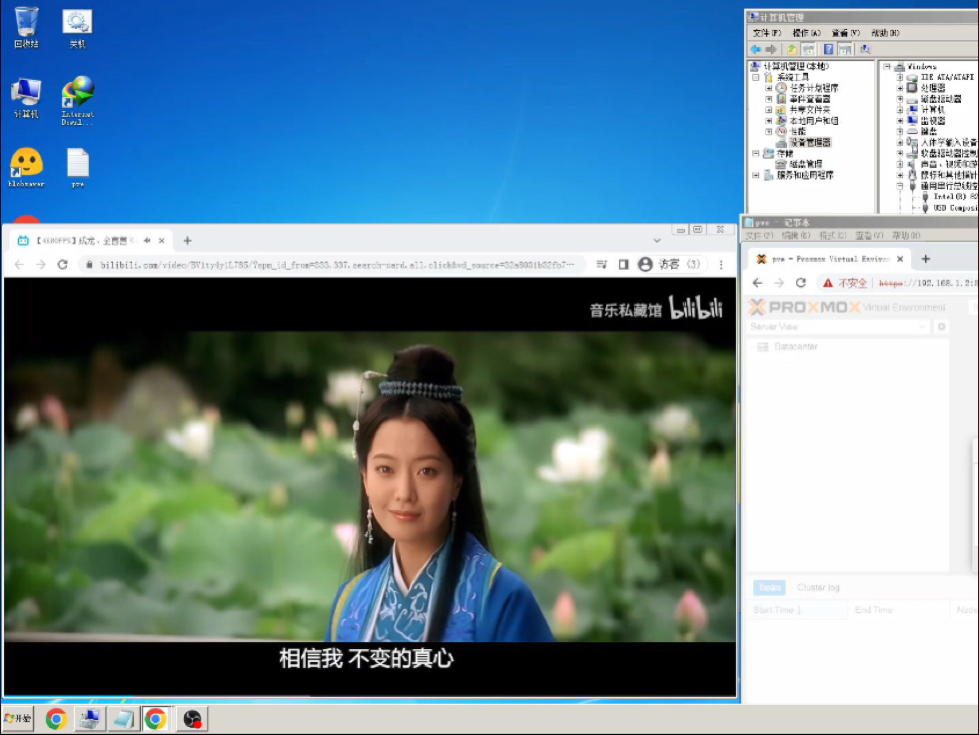
Task: Open the tab search dropdown in bilibili window
Action: tap(657, 240)
